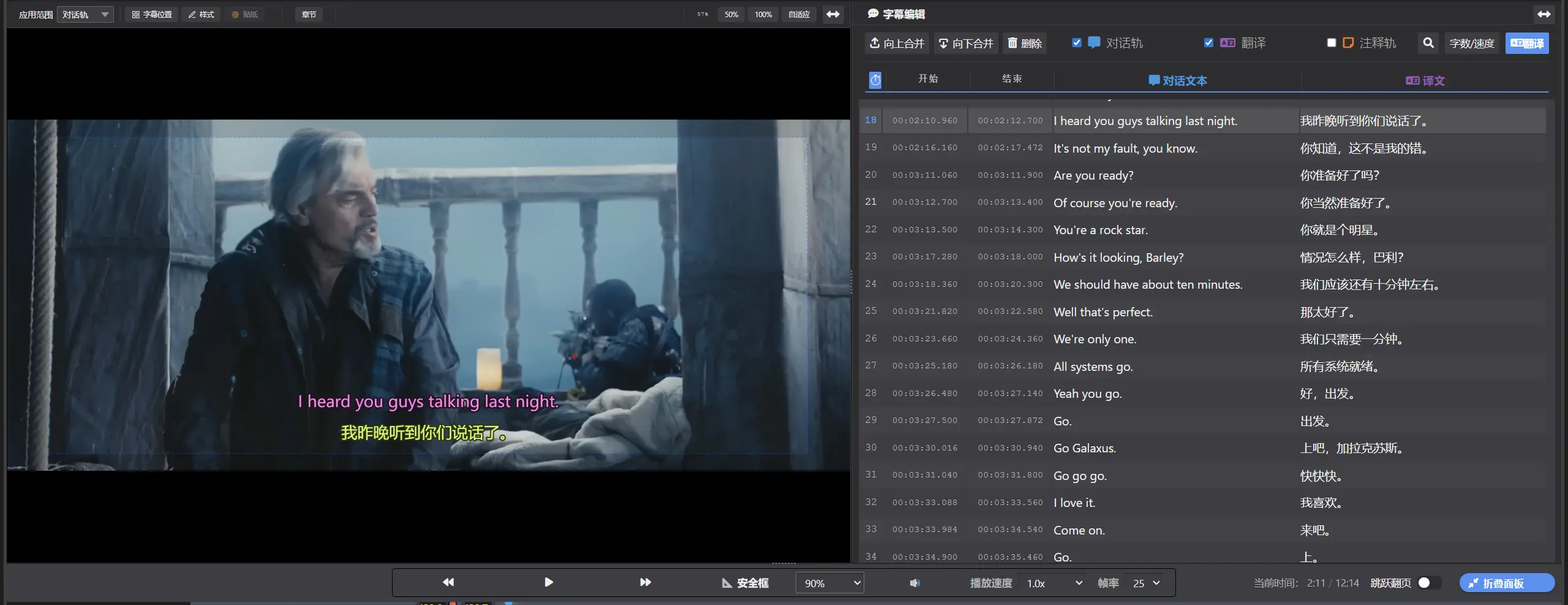Select the line 'You're a rock star.'
This screenshot has height=605, width=1568.
pos(1101,230)
